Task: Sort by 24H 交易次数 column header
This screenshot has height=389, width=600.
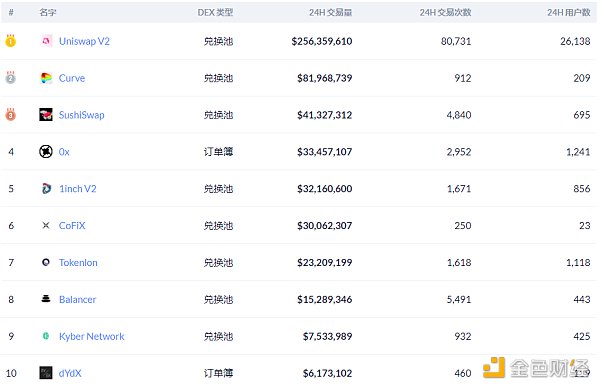Action: pyautogui.click(x=445, y=13)
